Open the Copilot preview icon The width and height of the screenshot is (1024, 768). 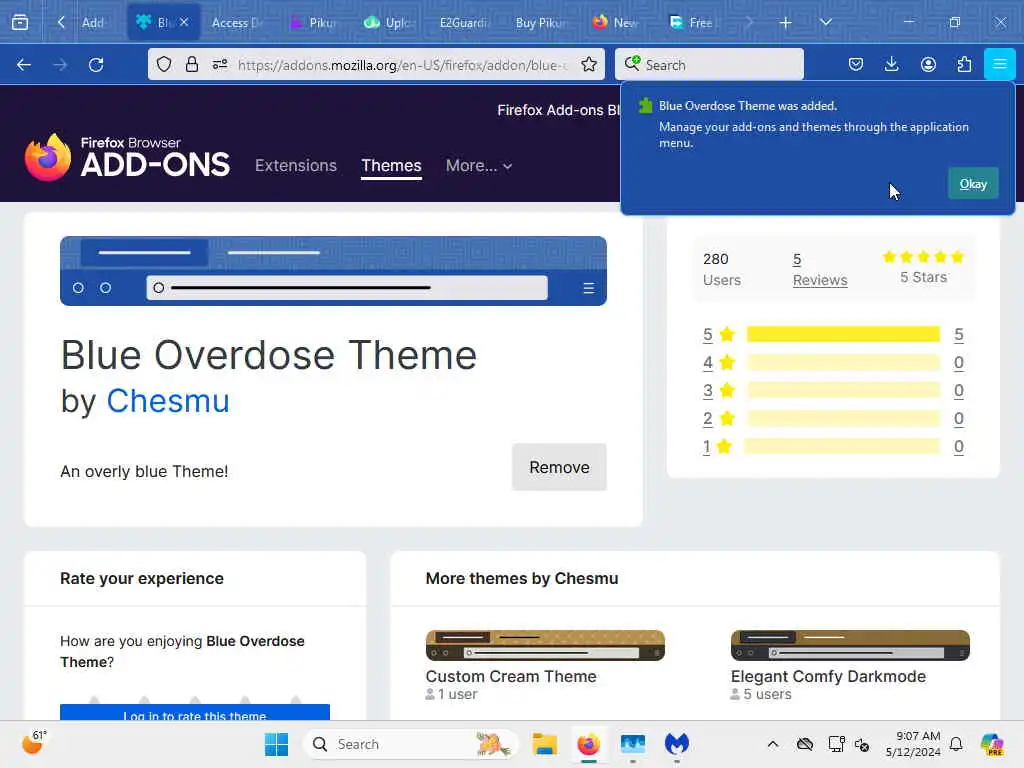coord(991,744)
